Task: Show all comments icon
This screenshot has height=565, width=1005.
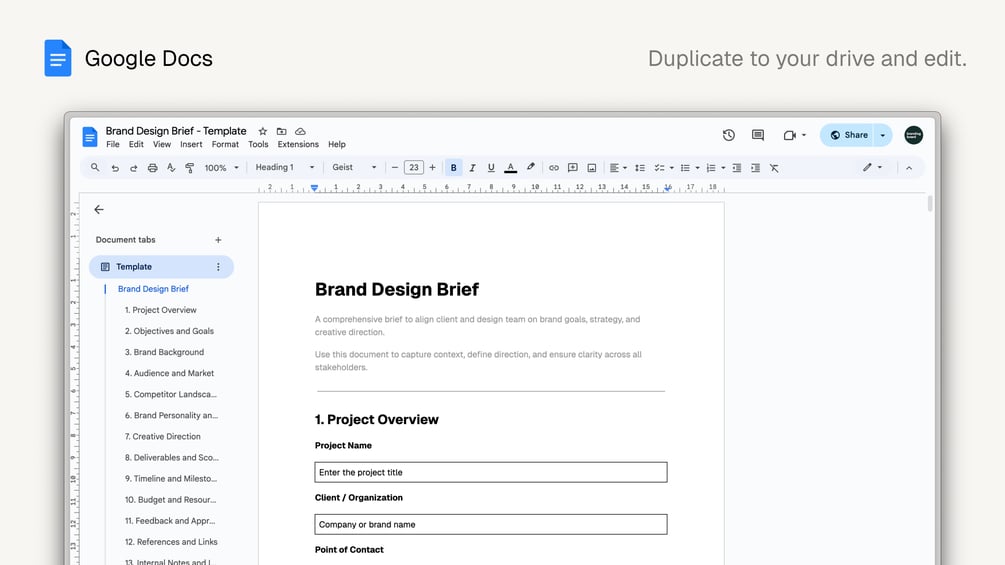Action: click(x=758, y=135)
